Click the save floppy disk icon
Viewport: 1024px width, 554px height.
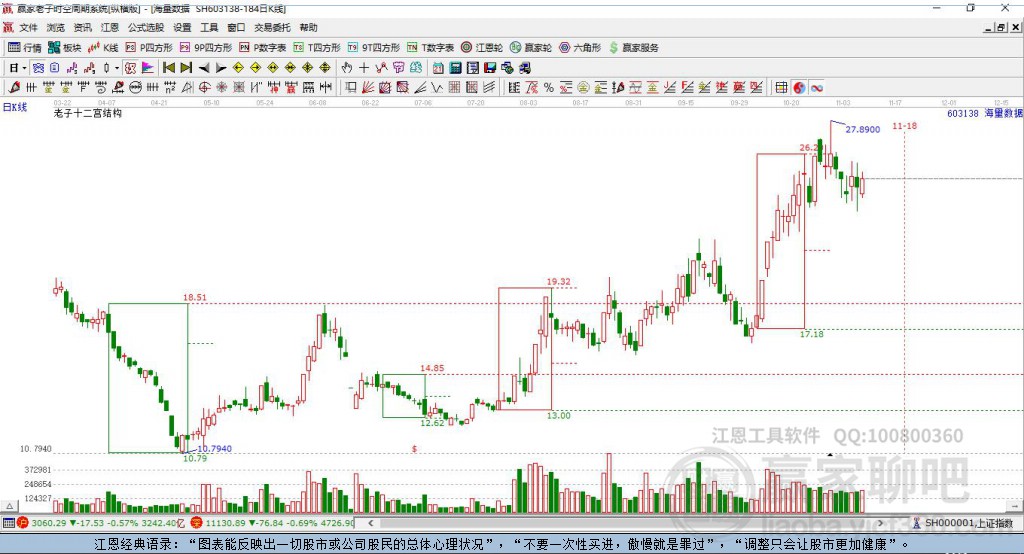pos(490,68)
